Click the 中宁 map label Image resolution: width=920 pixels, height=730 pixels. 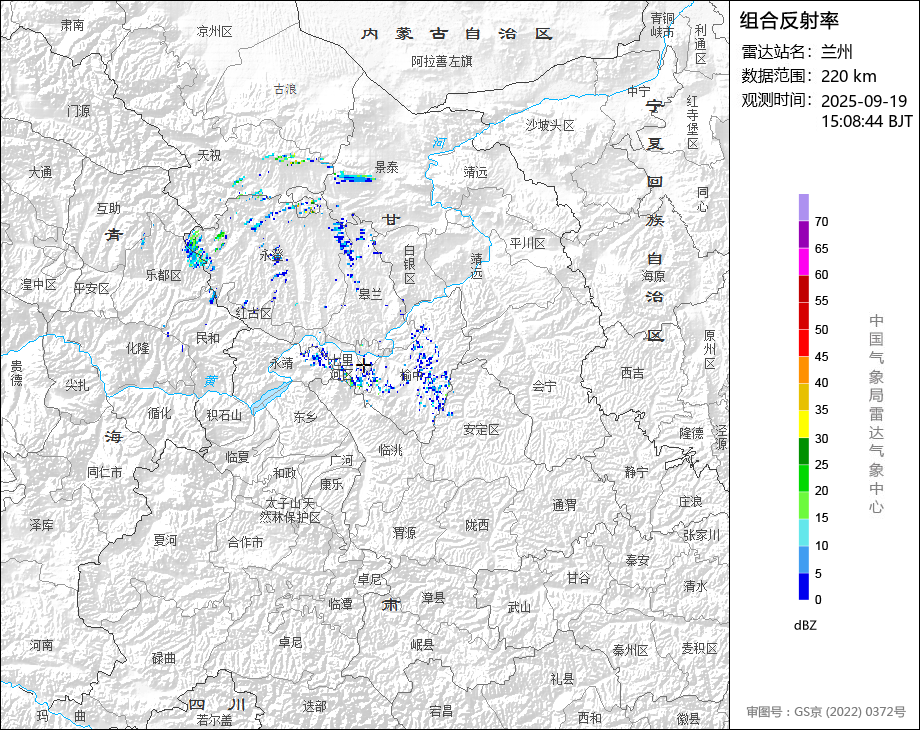point(638,91)
